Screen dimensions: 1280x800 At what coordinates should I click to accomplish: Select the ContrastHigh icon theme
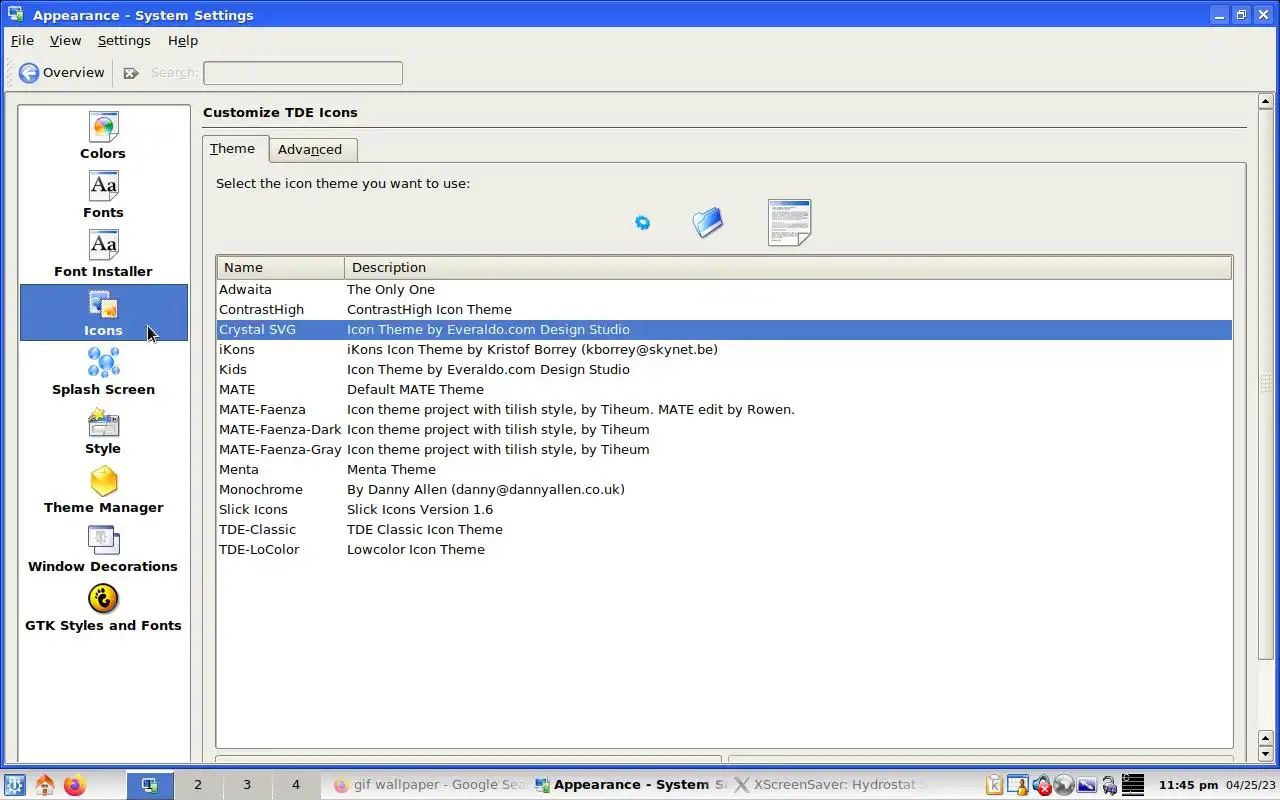tap(724, 309)
